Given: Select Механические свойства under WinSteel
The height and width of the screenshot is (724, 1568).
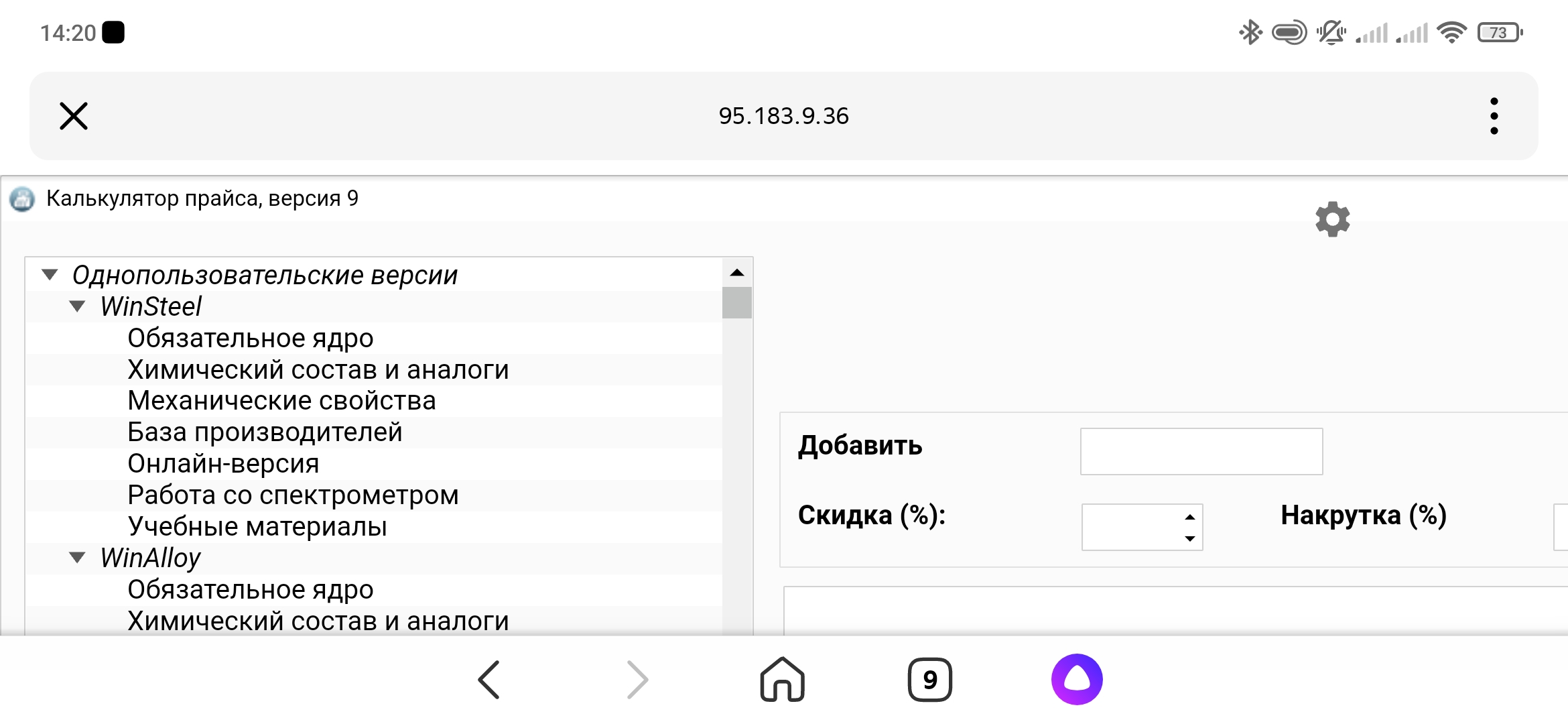Looking at the screenshot, I should [x=281, y=401].
